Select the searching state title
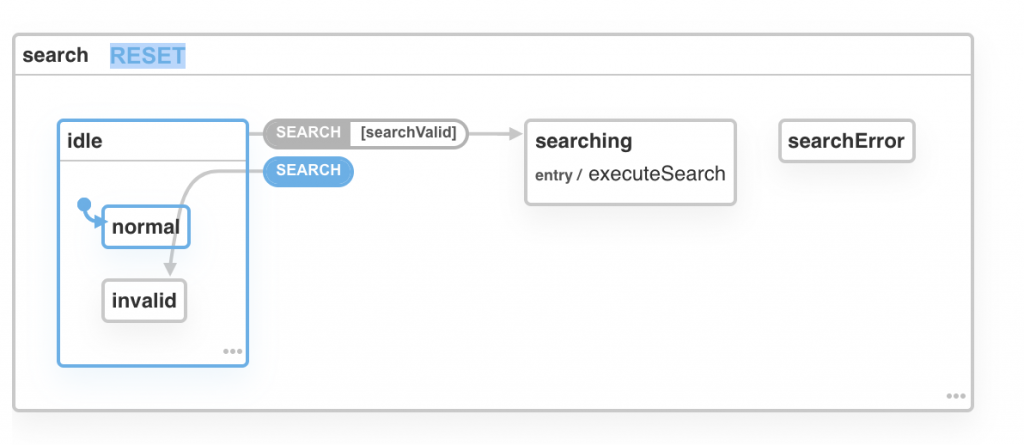Viewport: 1024px width, 445px height. (584, 141)
